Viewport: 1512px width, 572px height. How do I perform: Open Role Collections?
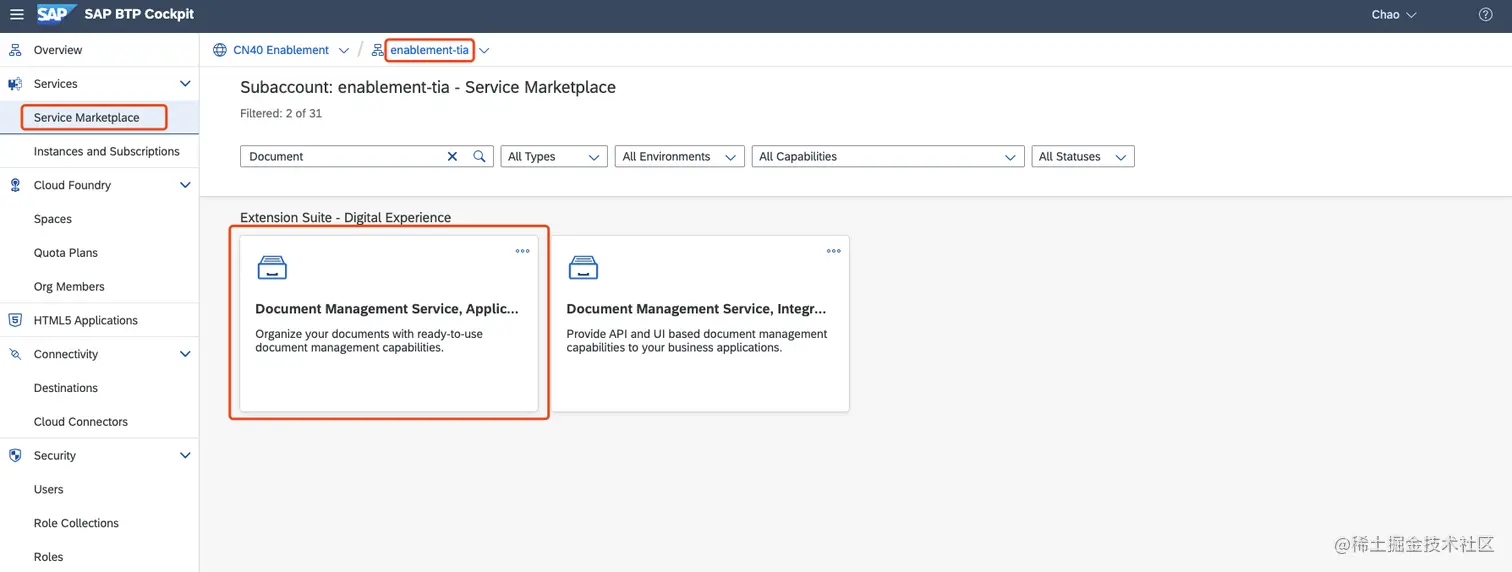pyautogui.click(x=76, y=523)
